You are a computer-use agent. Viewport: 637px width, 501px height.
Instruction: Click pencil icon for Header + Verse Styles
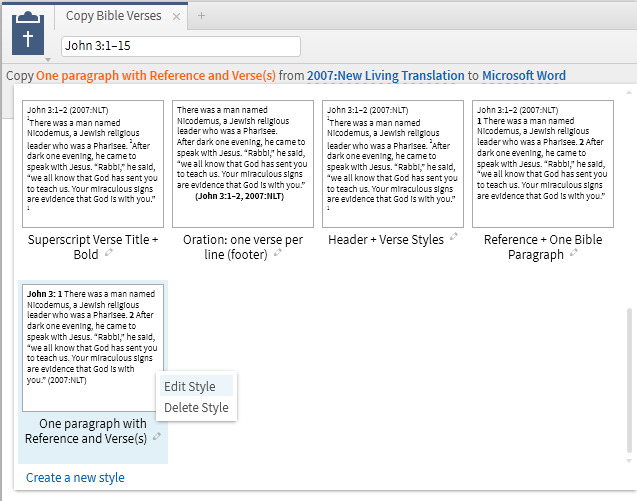pos(454,236)
